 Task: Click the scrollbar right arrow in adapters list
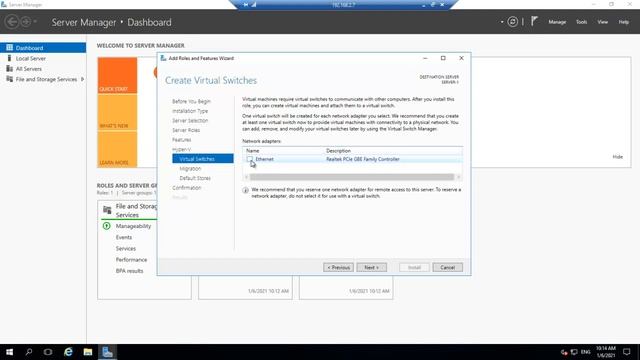(x=459, y=177)
